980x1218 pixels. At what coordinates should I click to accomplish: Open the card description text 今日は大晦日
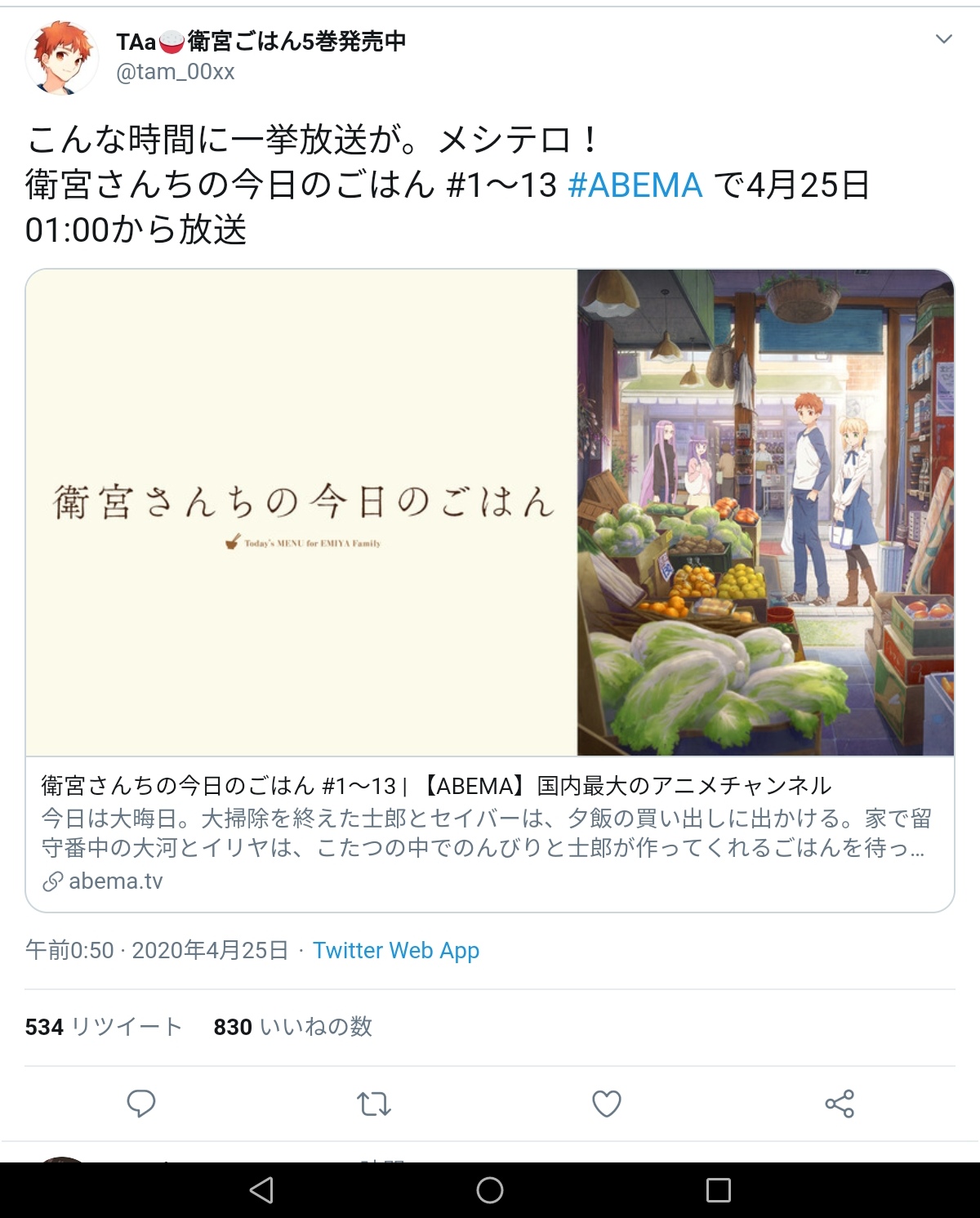(x=486, y=833)
